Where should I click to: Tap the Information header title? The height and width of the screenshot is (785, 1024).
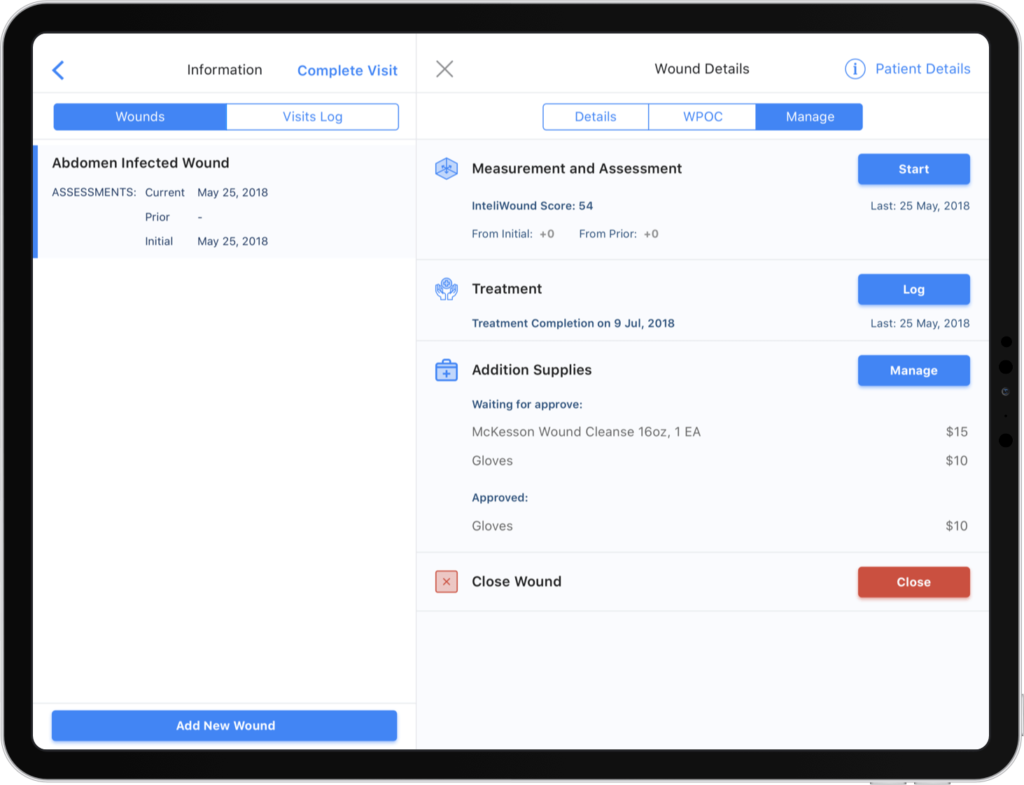(225, 70)
